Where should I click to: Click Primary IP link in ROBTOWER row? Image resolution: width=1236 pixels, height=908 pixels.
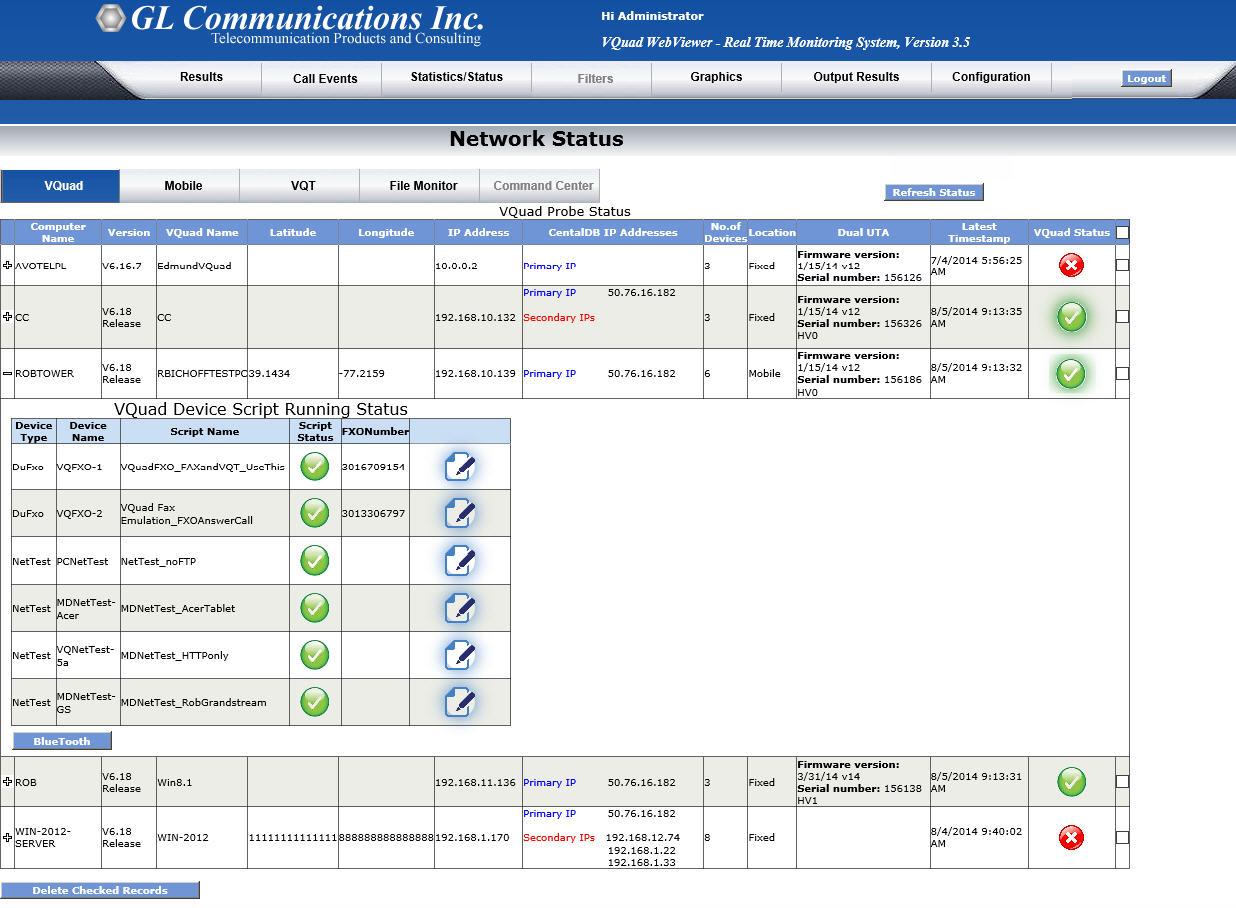[549, 374]
